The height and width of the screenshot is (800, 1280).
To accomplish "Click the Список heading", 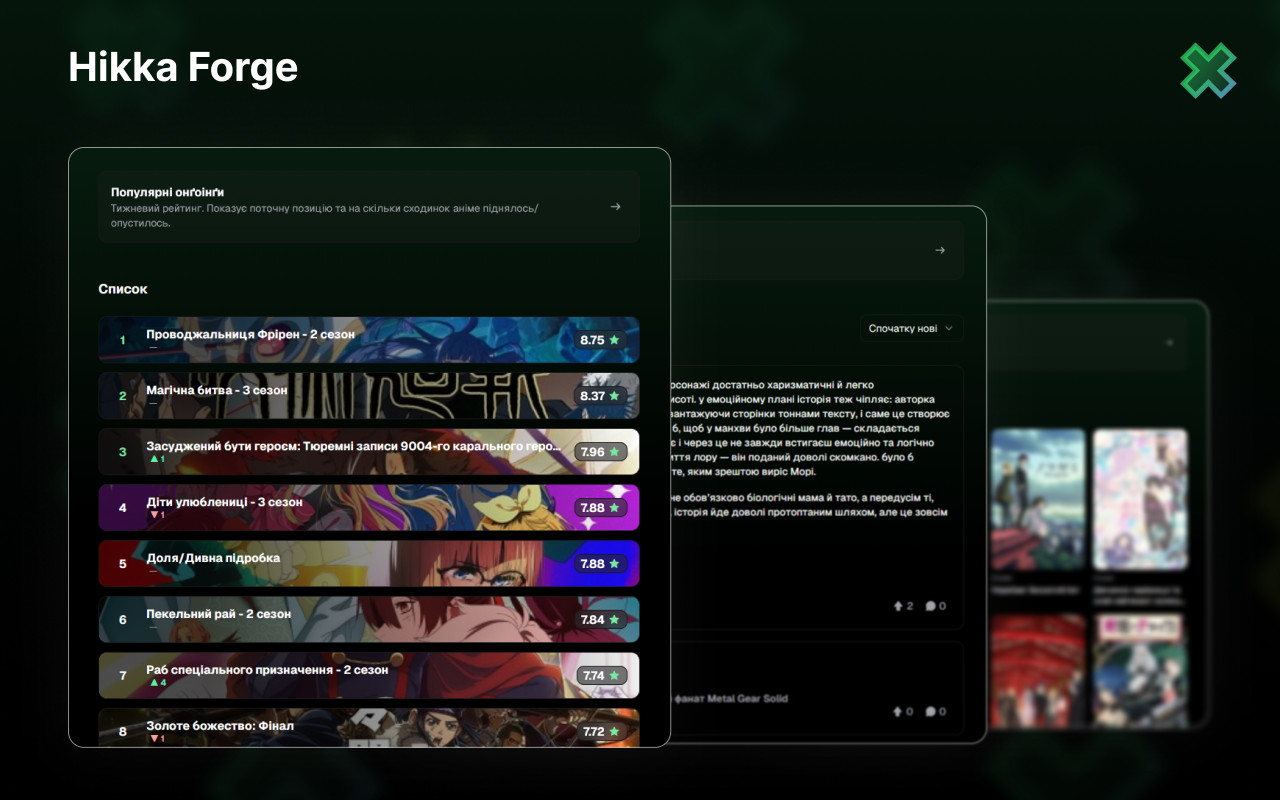I will [123, 289].
